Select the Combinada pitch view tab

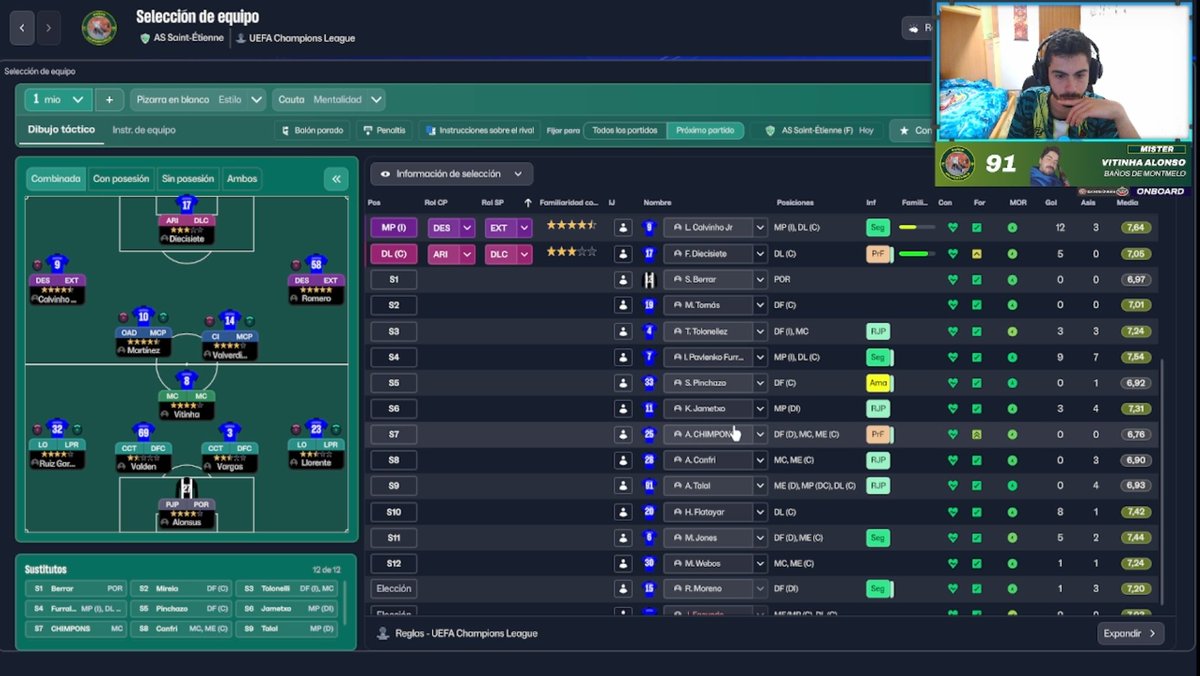coord(56,179)
